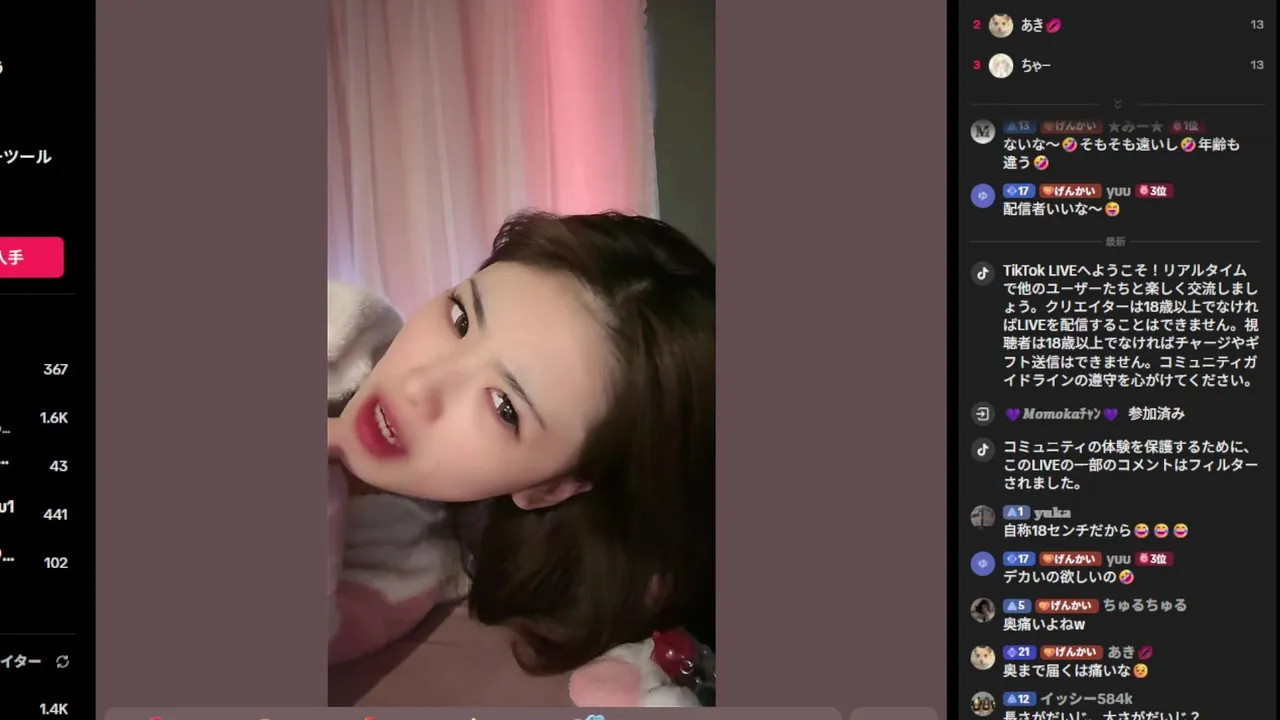
Task: Click the Momokaチャン name in join notice
Action: point(1061,413)
